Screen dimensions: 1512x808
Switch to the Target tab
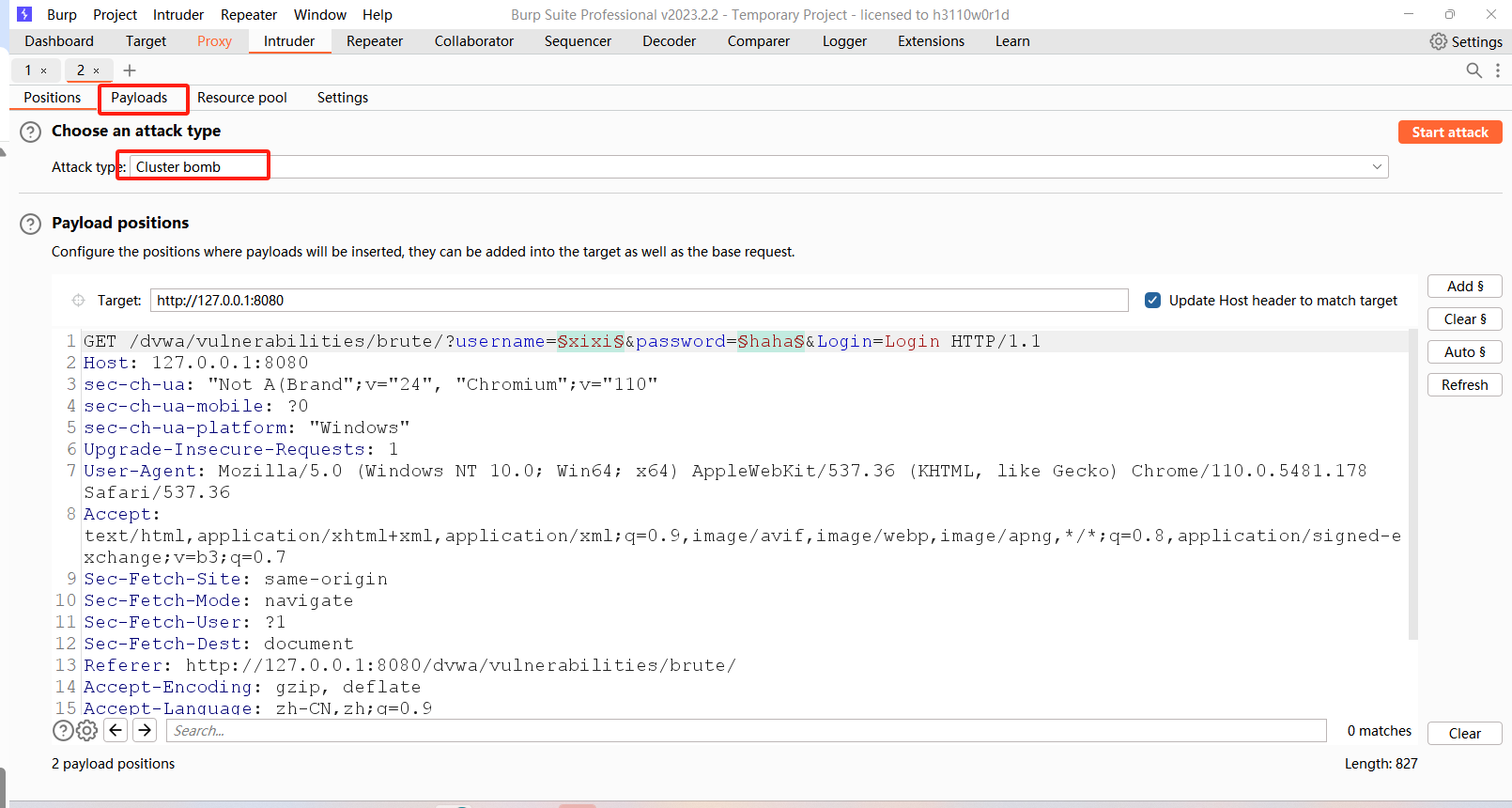coord(146,41)
